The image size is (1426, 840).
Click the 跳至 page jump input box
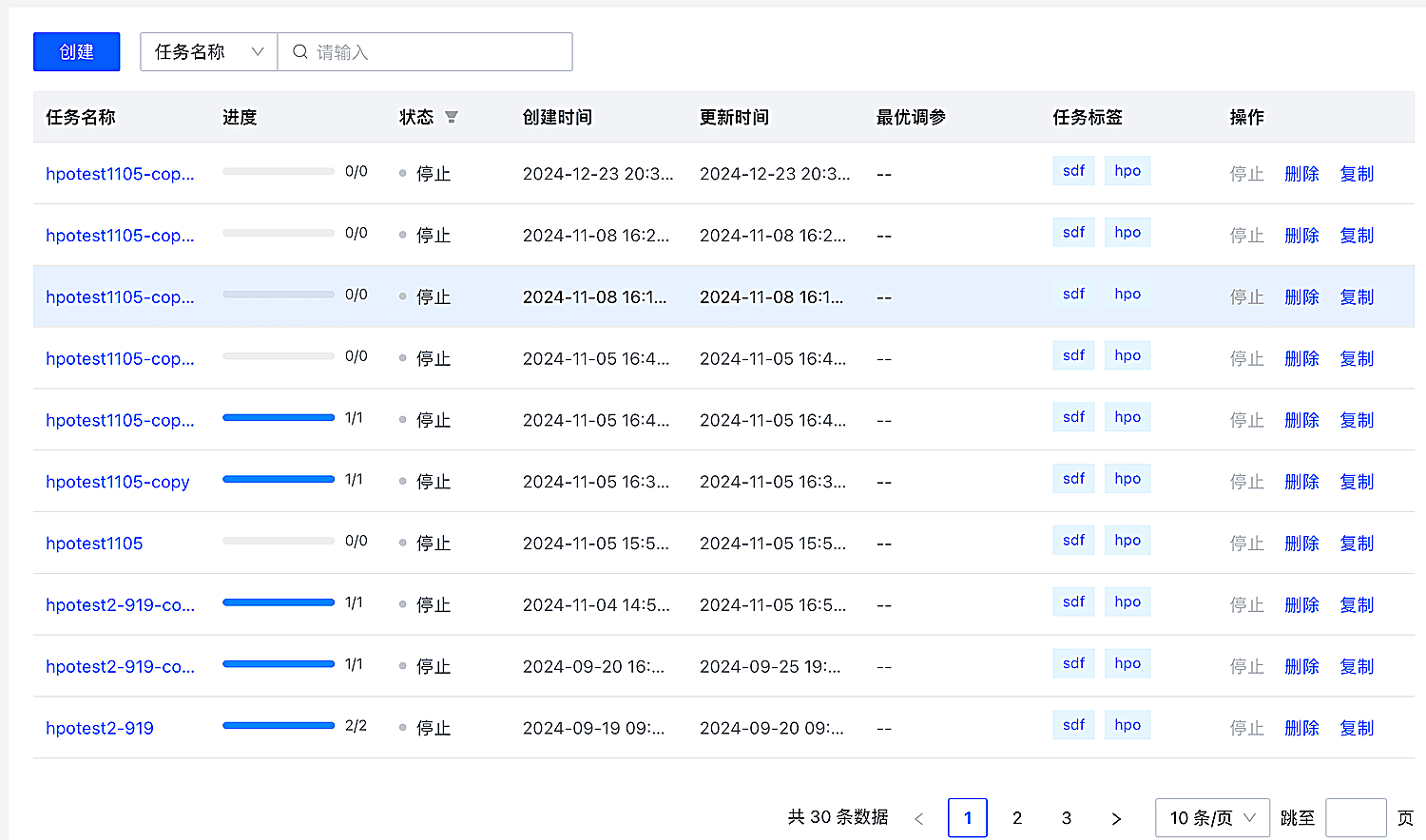1356,818
